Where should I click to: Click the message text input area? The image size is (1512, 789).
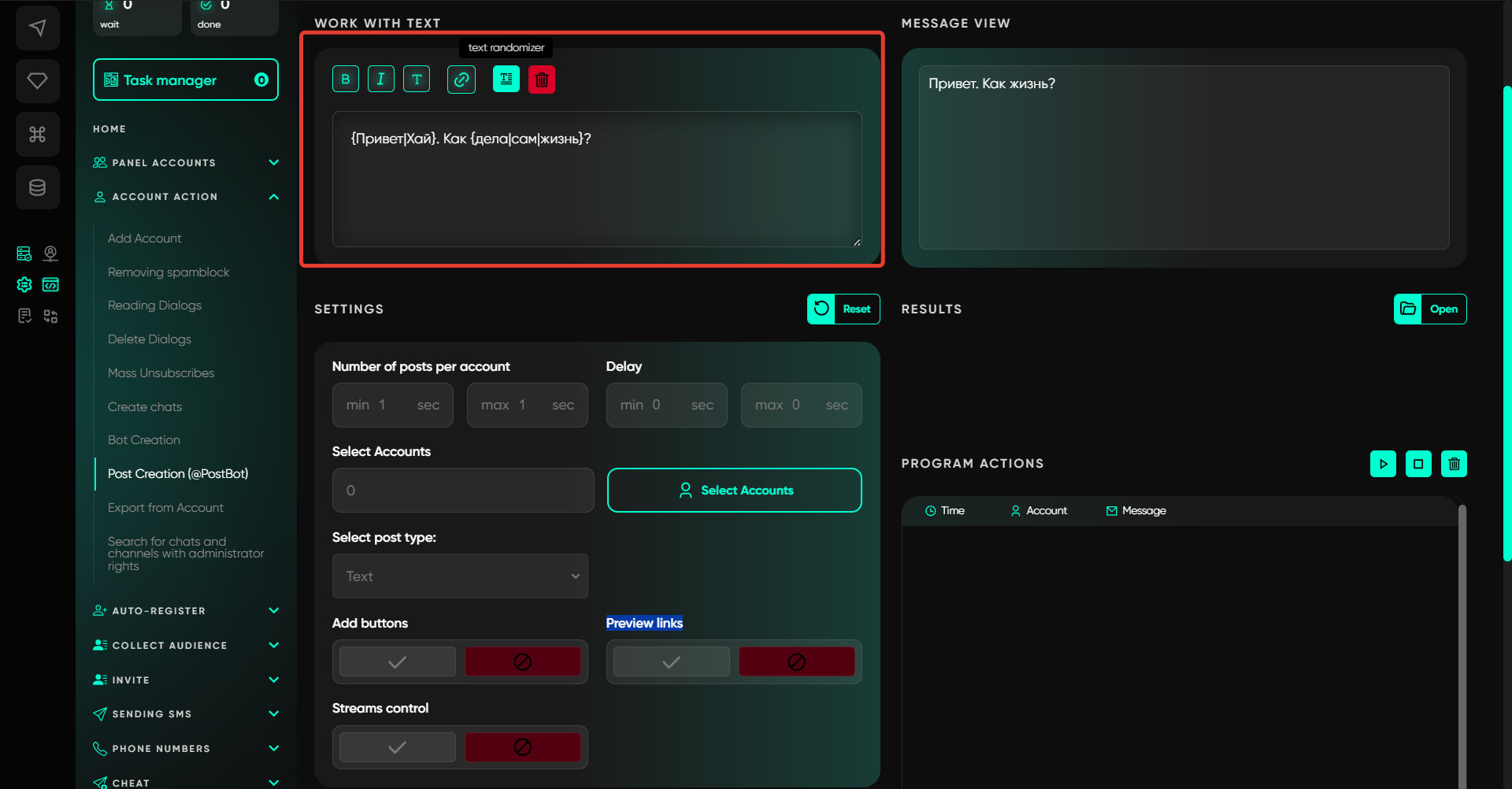click(x=596, y=180)
